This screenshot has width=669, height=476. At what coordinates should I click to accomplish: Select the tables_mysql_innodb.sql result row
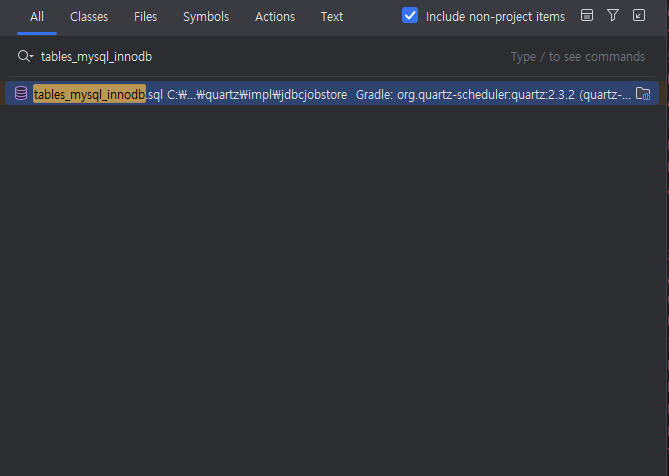332,93
